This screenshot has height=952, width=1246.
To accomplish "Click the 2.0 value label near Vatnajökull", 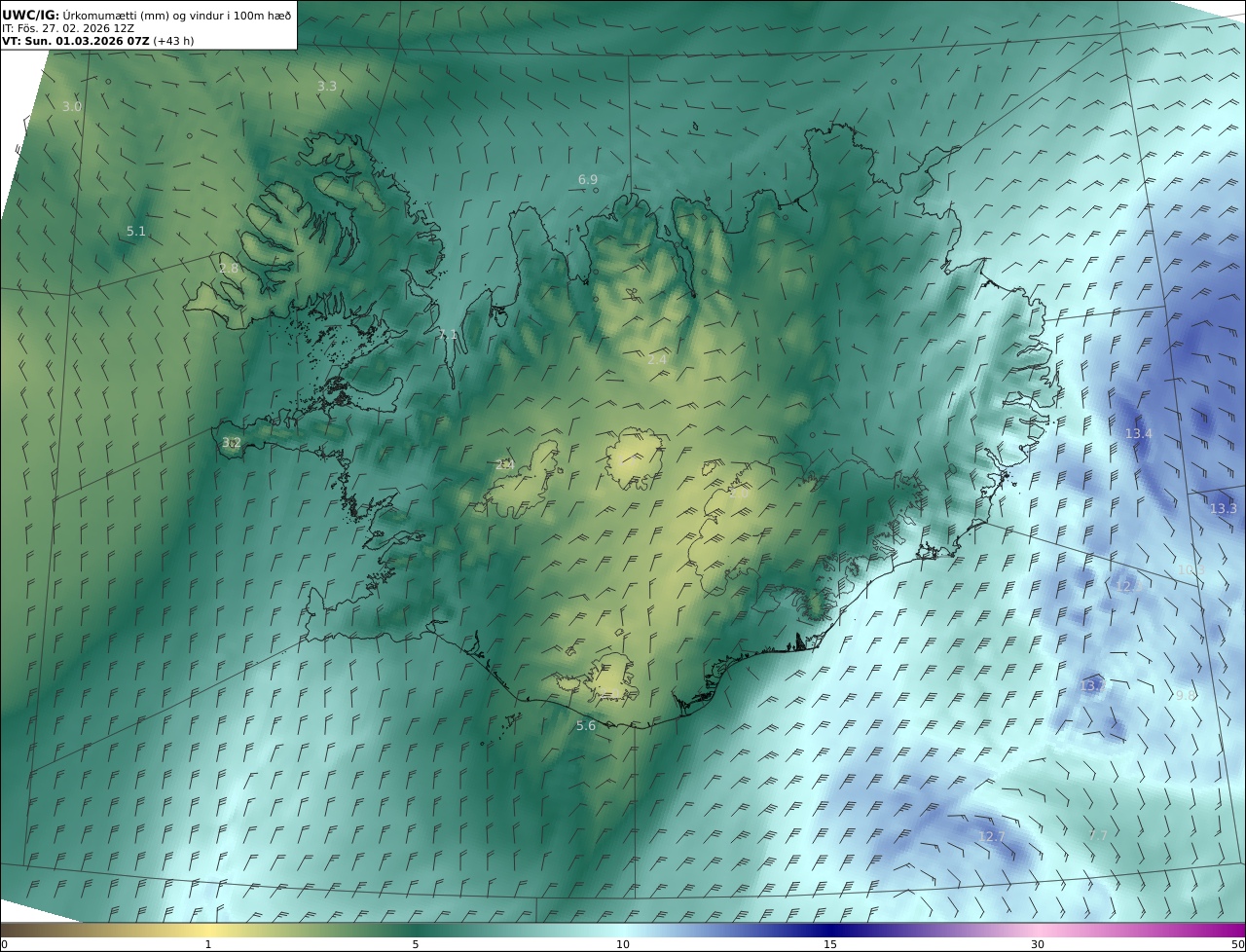I will coord(739,494).
